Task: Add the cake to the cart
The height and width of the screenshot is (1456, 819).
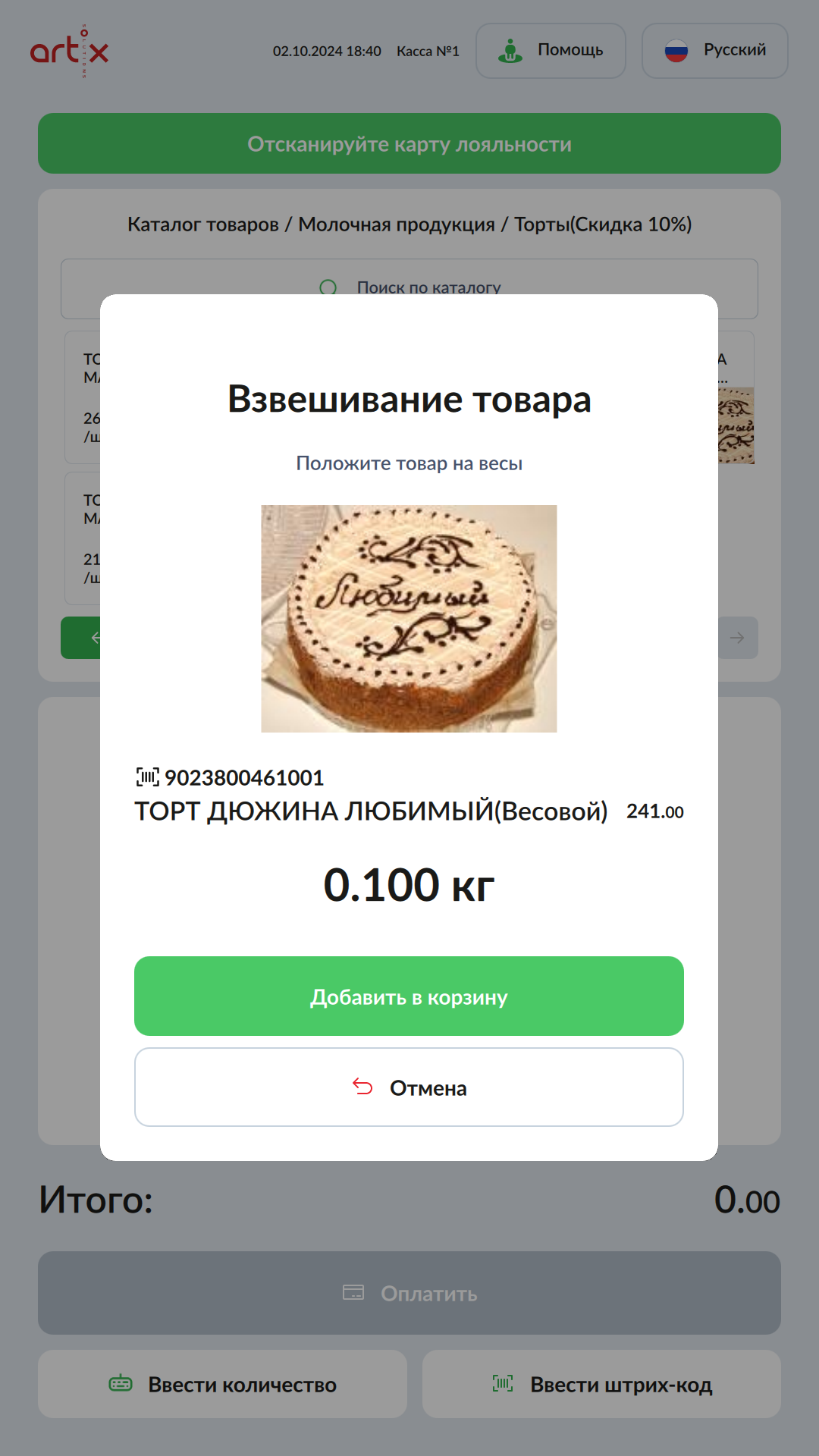Action: tap(409, 996)
